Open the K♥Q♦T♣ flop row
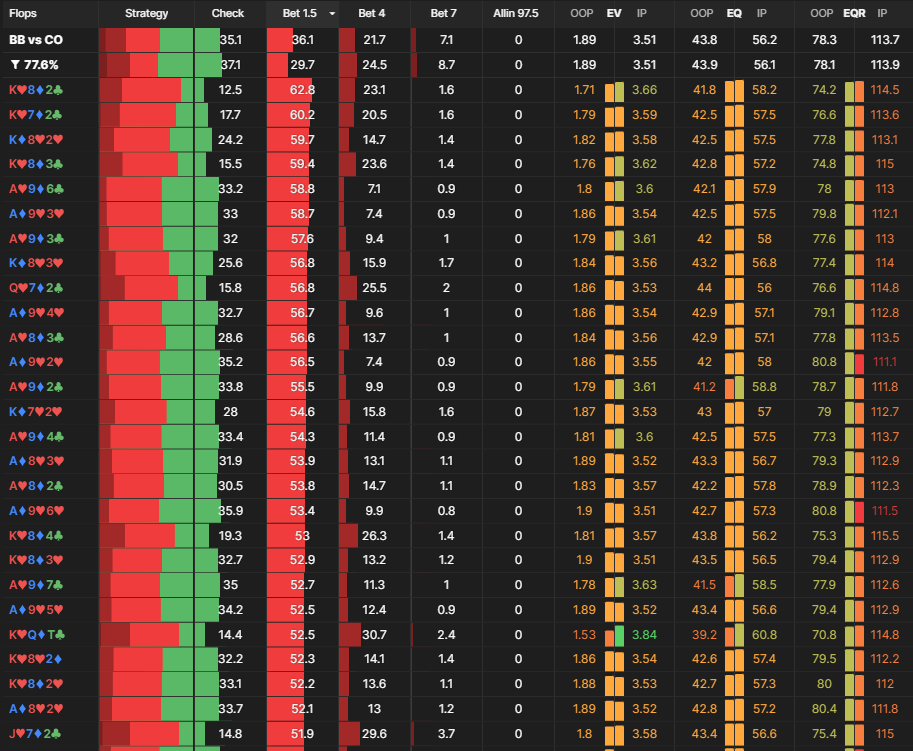913x751 pixels. pyautogui.click(x=38, y=634)
